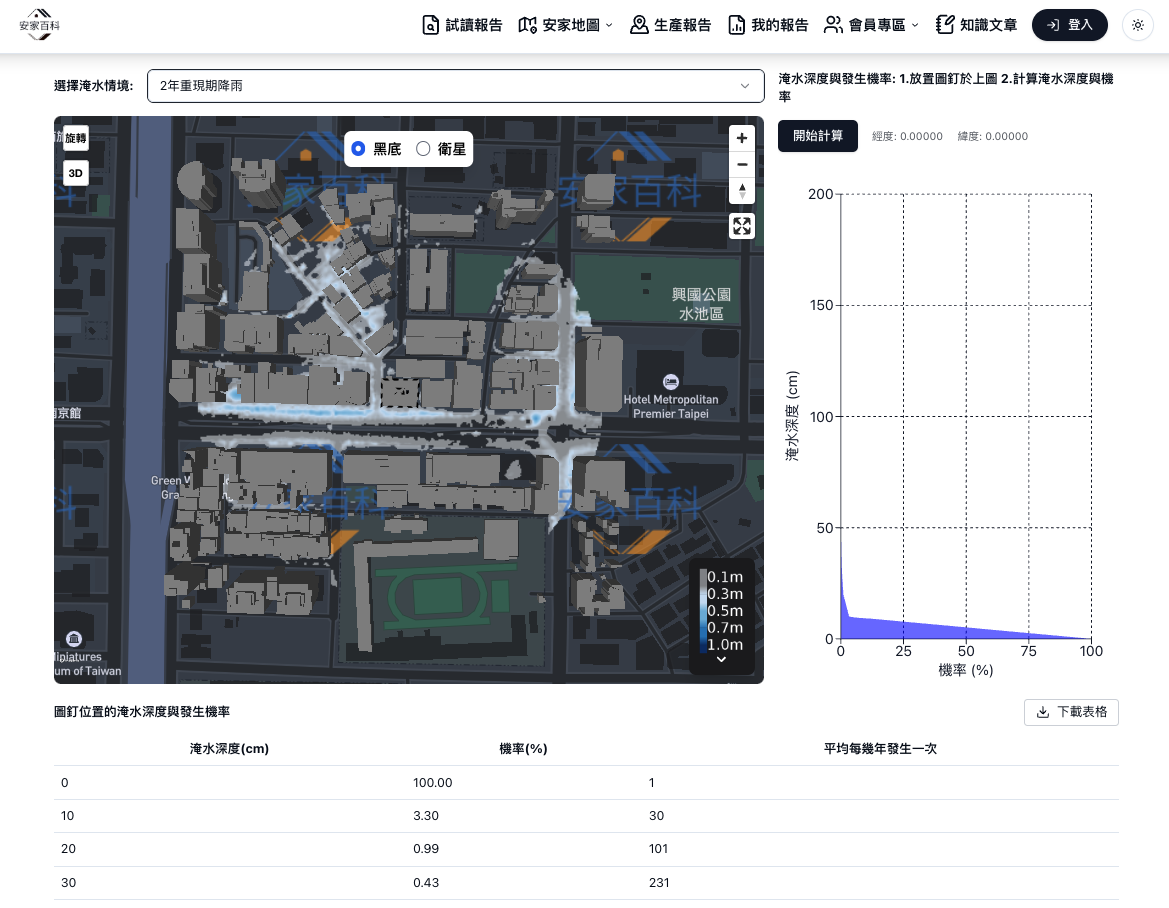Click the zoom-out icon on the map
Viewport: 1169px width, 908px height.
741,164
